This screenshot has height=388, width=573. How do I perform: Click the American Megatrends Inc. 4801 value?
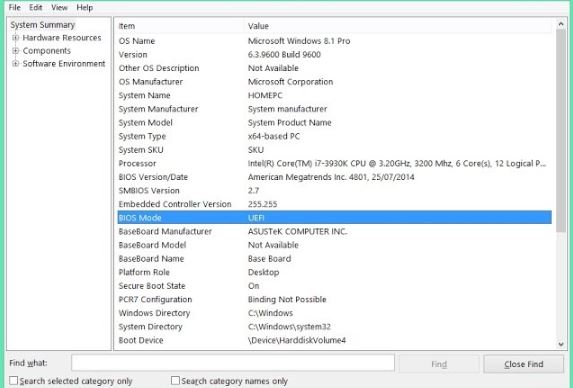331,177
